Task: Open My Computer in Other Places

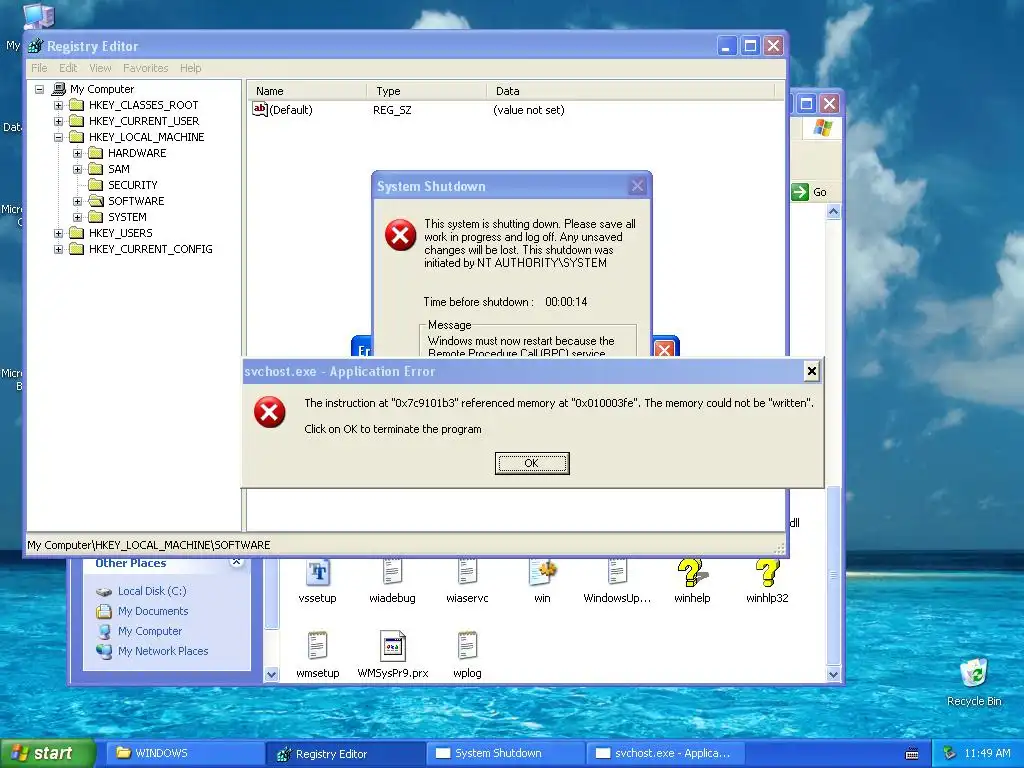Action: 150,632
